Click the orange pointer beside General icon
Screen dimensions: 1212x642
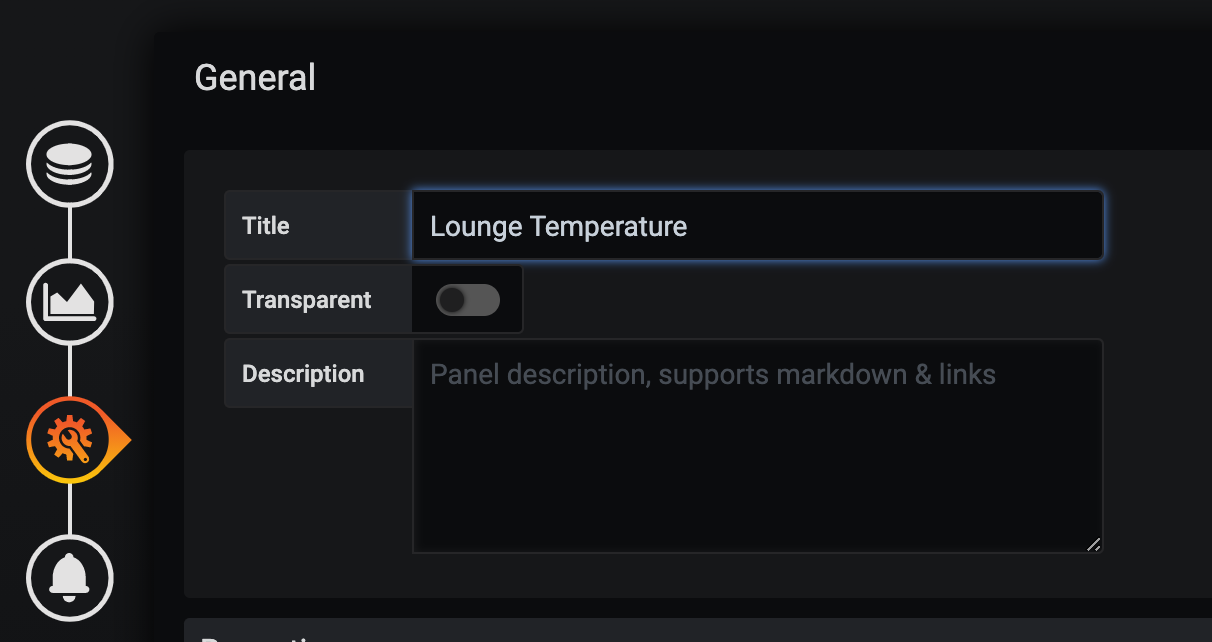pos(122,440)
